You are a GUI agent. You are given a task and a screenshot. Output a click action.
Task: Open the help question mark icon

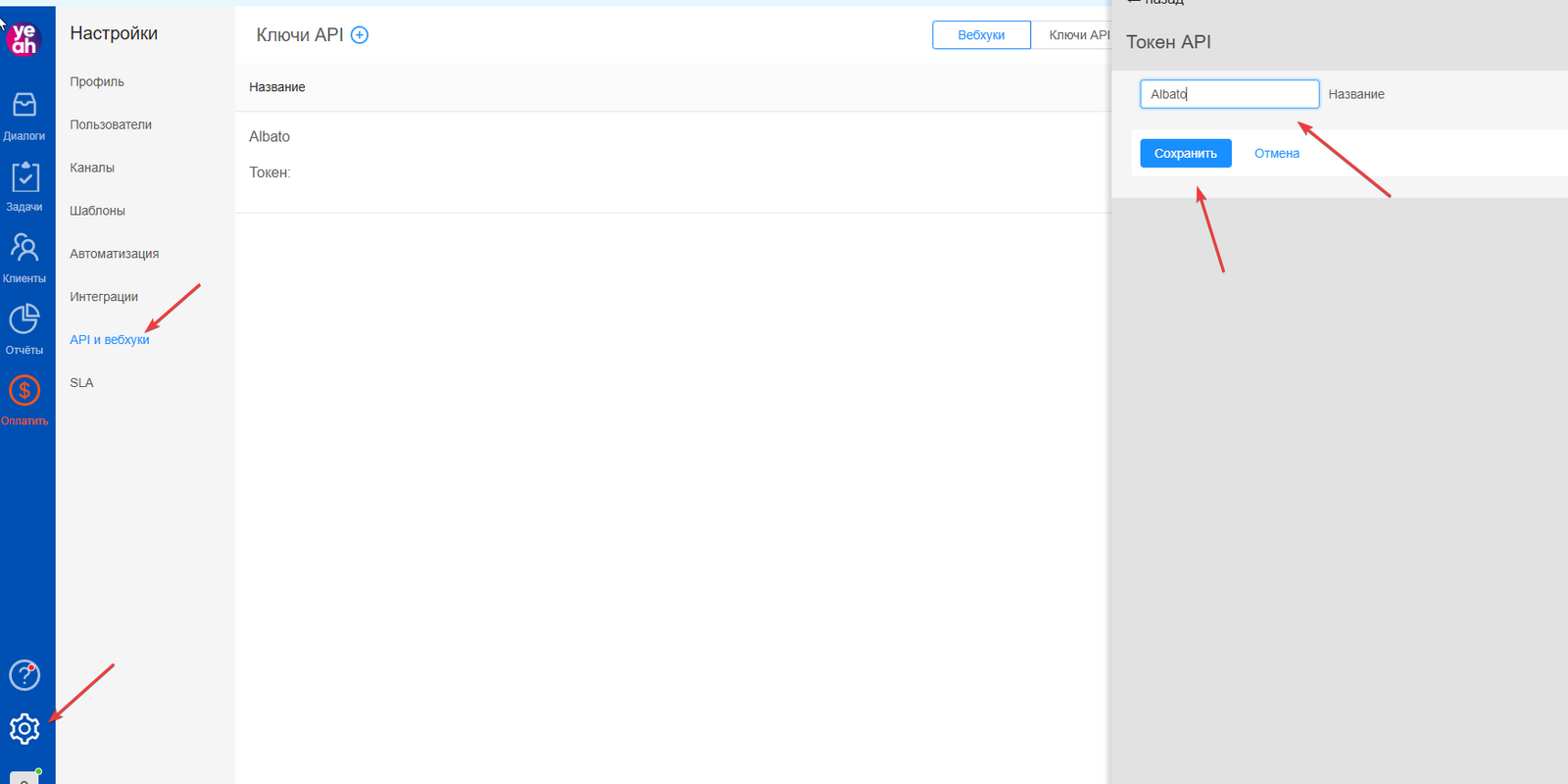[x=24, y=675]
